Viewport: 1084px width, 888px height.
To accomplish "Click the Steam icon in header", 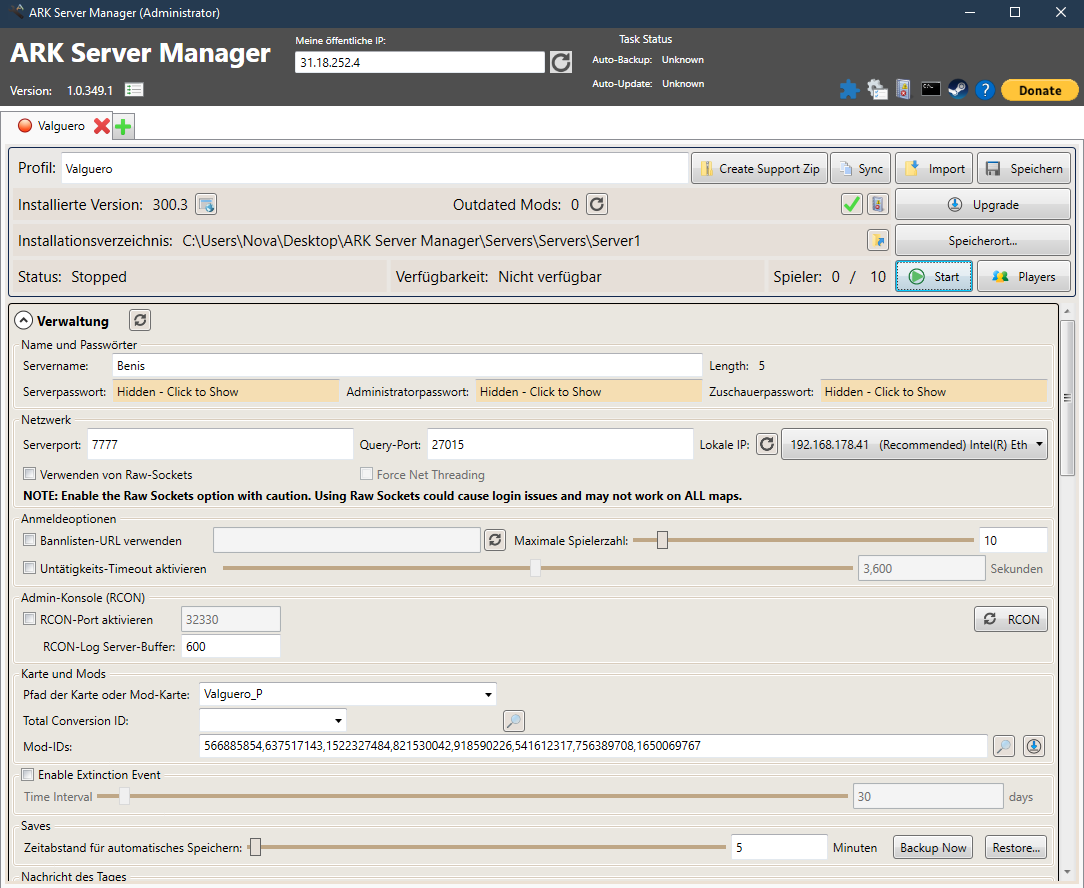I will 958,90.
